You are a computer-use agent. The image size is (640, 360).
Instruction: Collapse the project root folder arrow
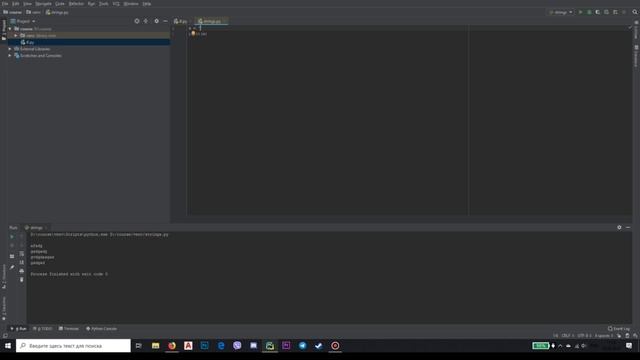click(10, 29)
